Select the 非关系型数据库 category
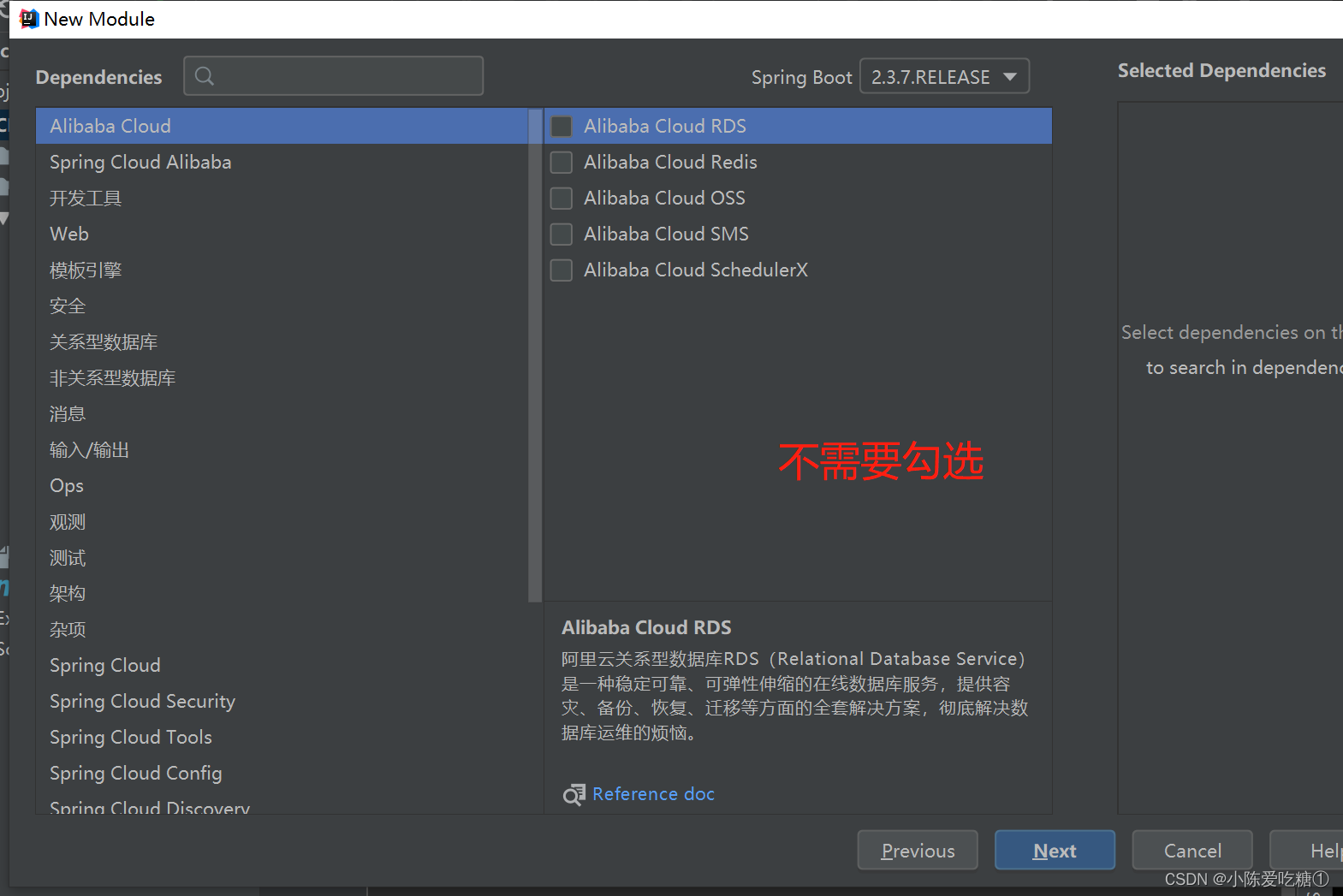 (x=282, y=377)
